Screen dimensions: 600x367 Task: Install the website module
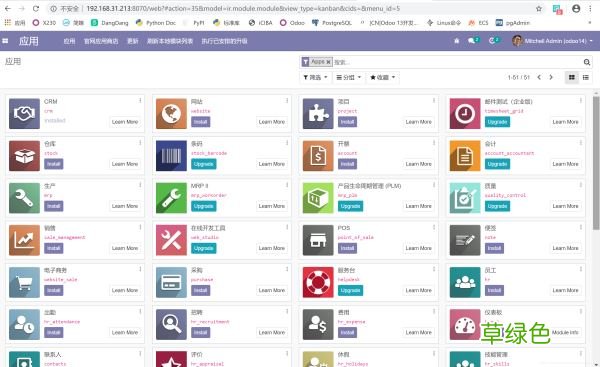point(201,122)
